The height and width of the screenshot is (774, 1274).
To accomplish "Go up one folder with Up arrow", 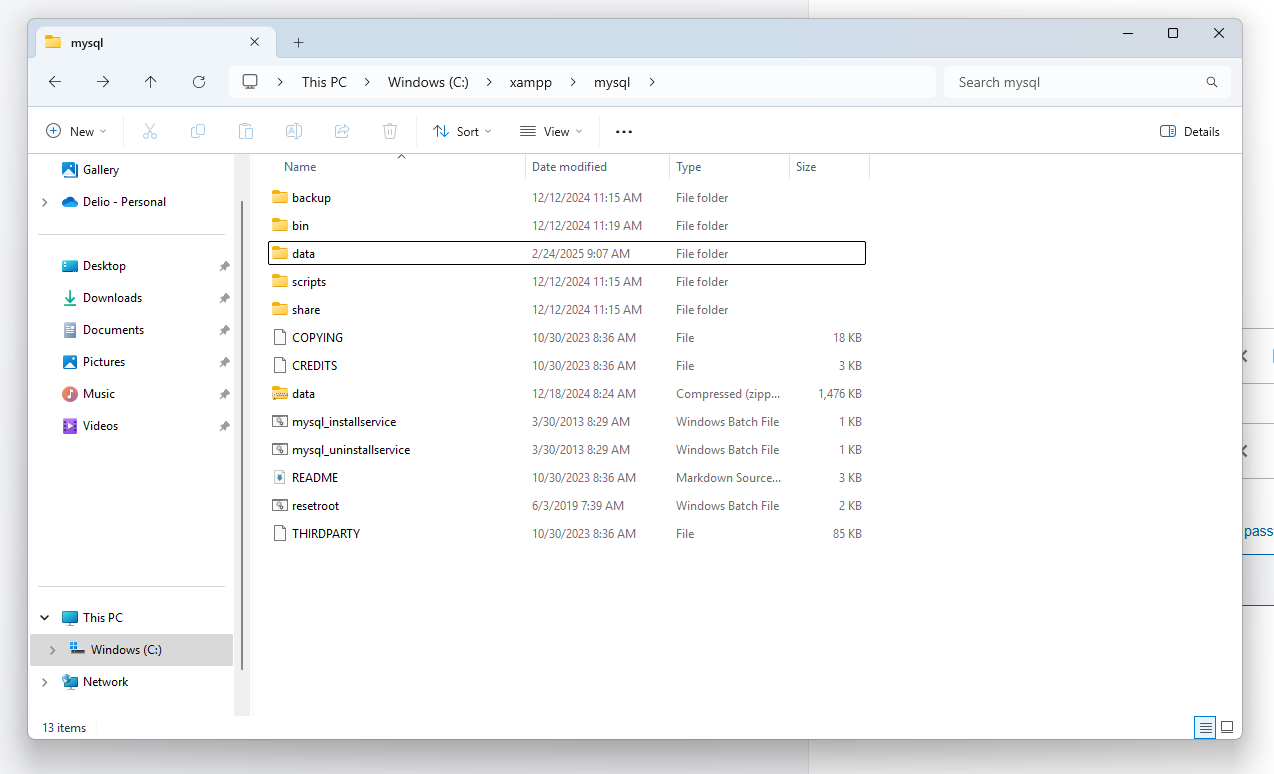I will 151,82.
